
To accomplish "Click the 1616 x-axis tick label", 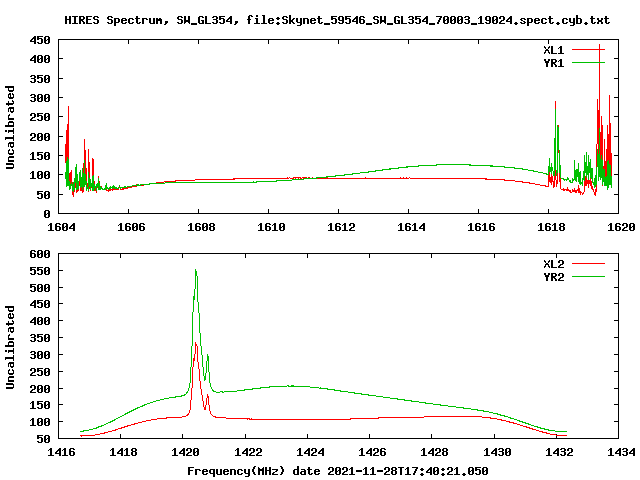I will (x=481, y=227).
